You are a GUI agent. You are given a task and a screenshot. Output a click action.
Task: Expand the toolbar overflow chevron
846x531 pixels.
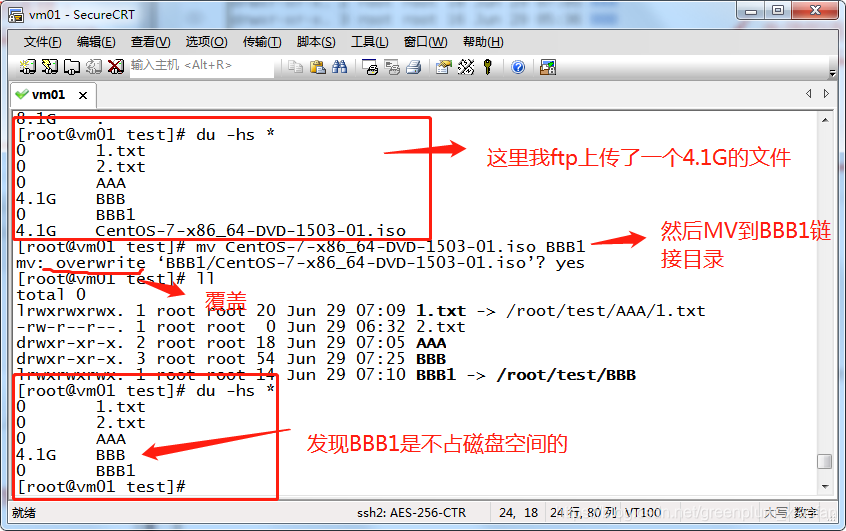pyautogui.click(x=833, y=72)
